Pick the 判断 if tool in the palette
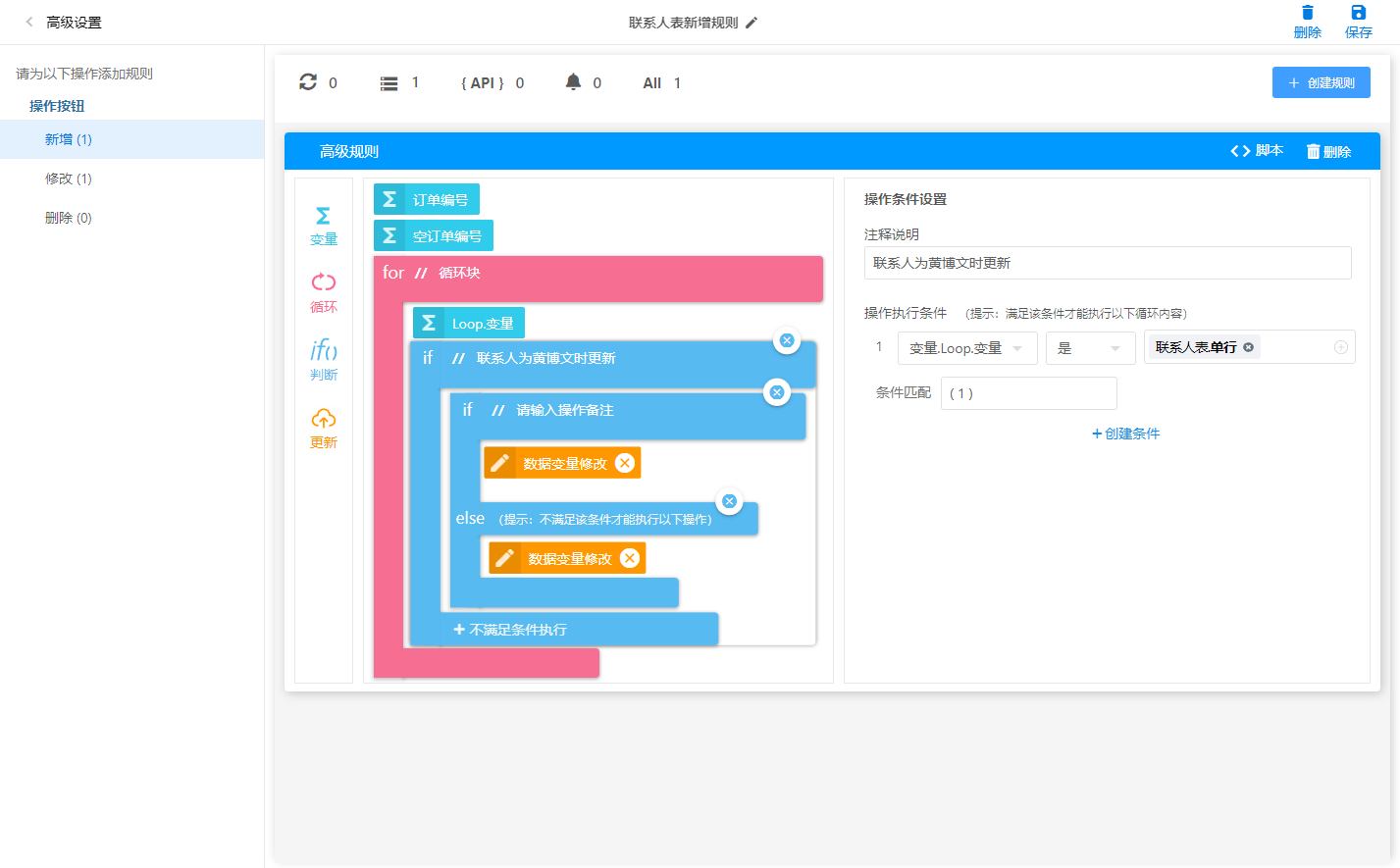Viewport: 1400px width, 868px height. pos(323,361)
